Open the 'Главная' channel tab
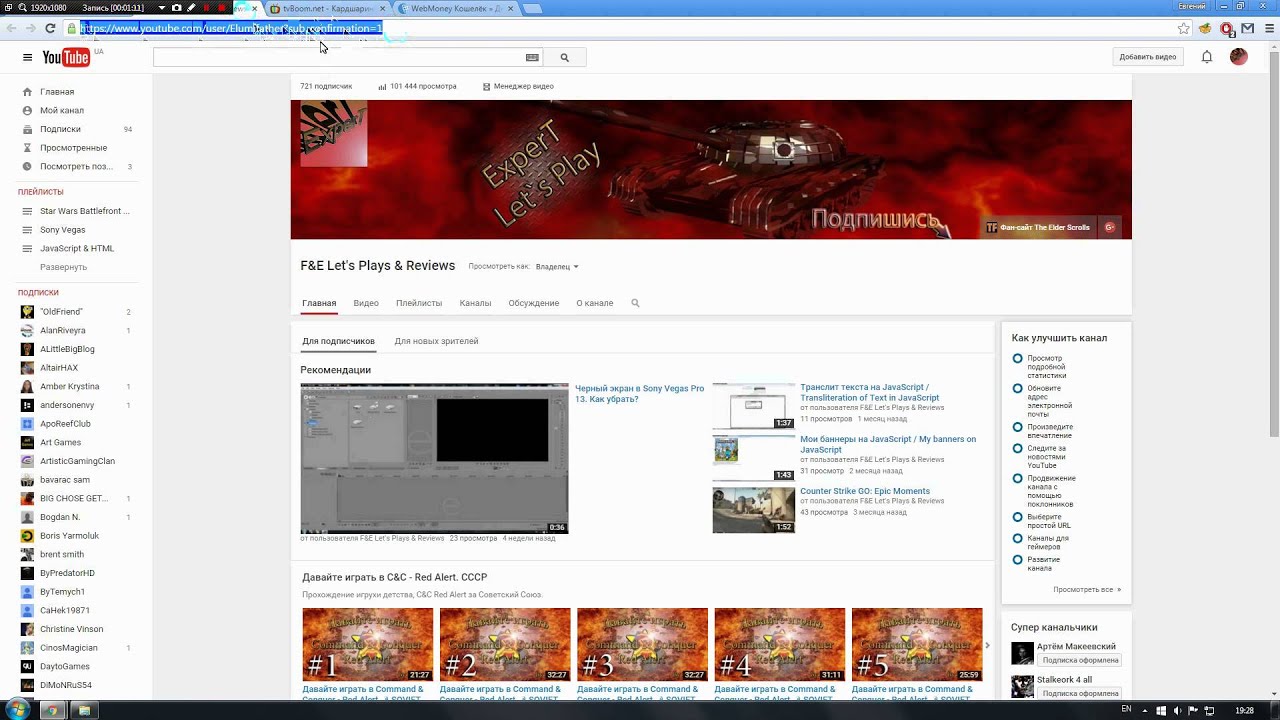Image resolution: width=1280 pixels, height=720 pixels. (x=319, y=303)
